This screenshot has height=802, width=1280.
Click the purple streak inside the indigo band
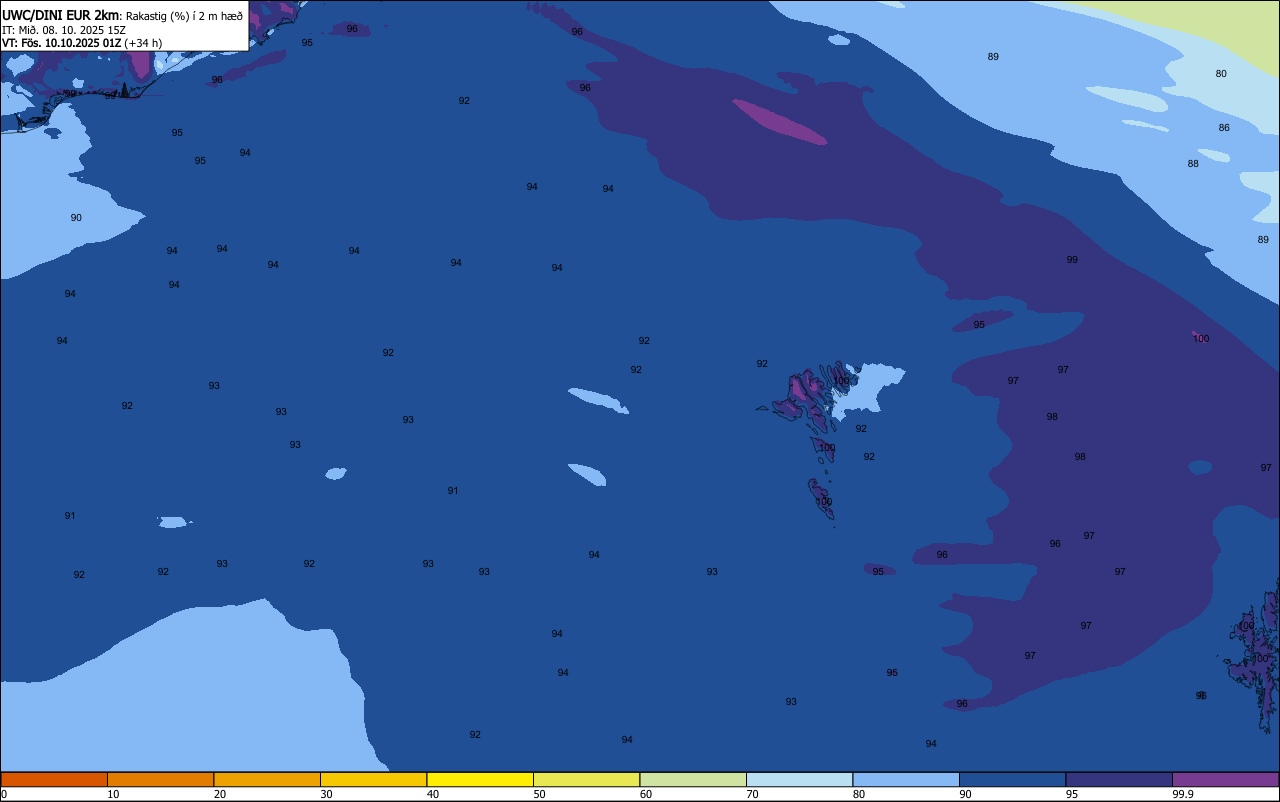pyautogui.click(x=780, y=122)
